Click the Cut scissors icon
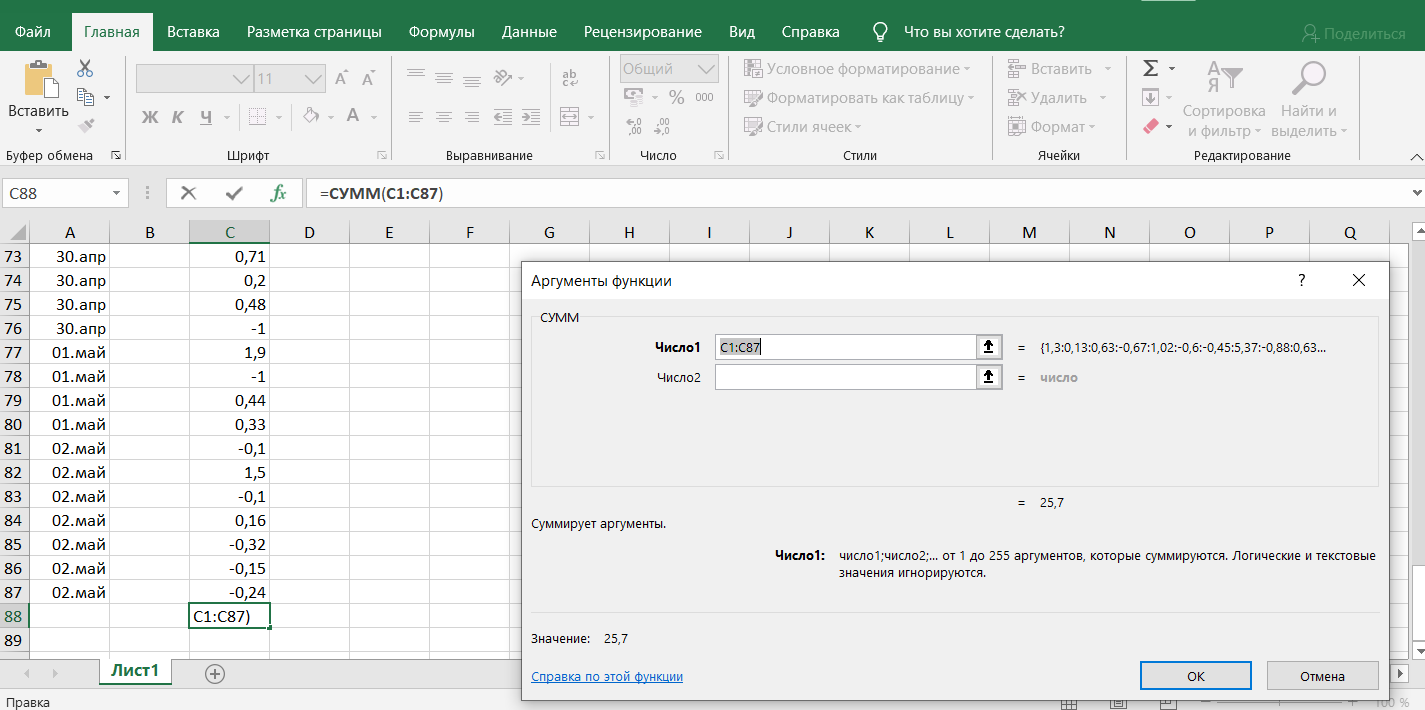 point(85,69)
